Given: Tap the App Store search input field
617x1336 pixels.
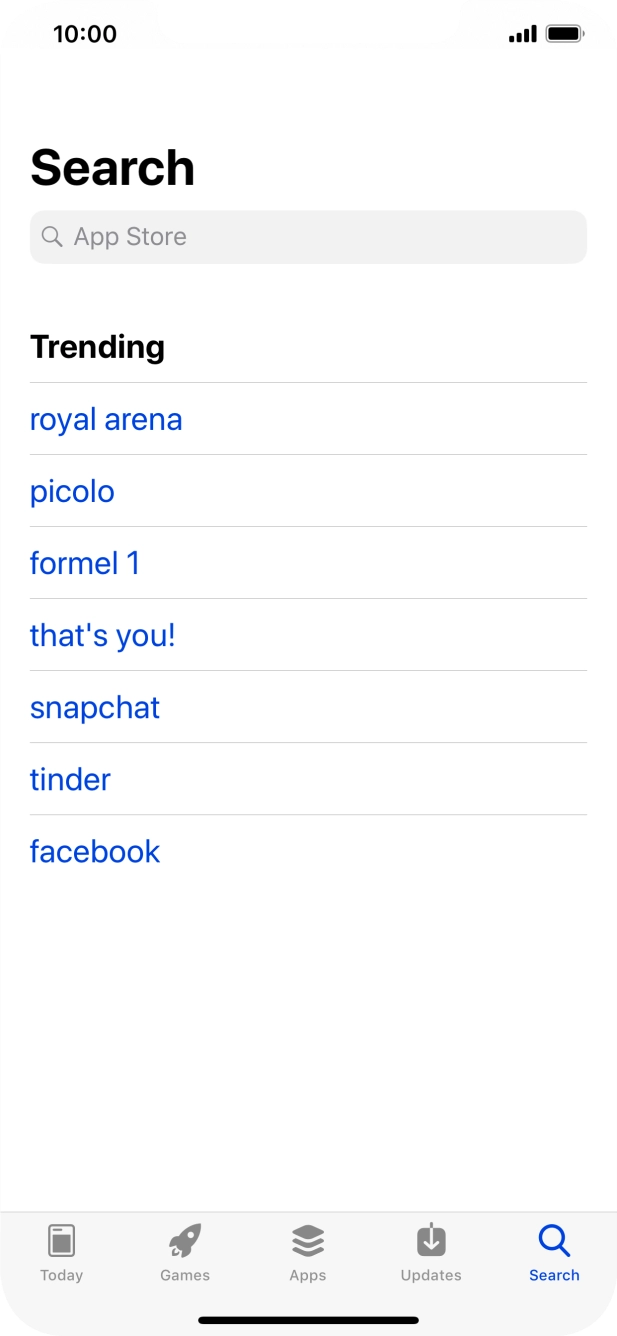Looking at the screenshot, I should (308, 237).
